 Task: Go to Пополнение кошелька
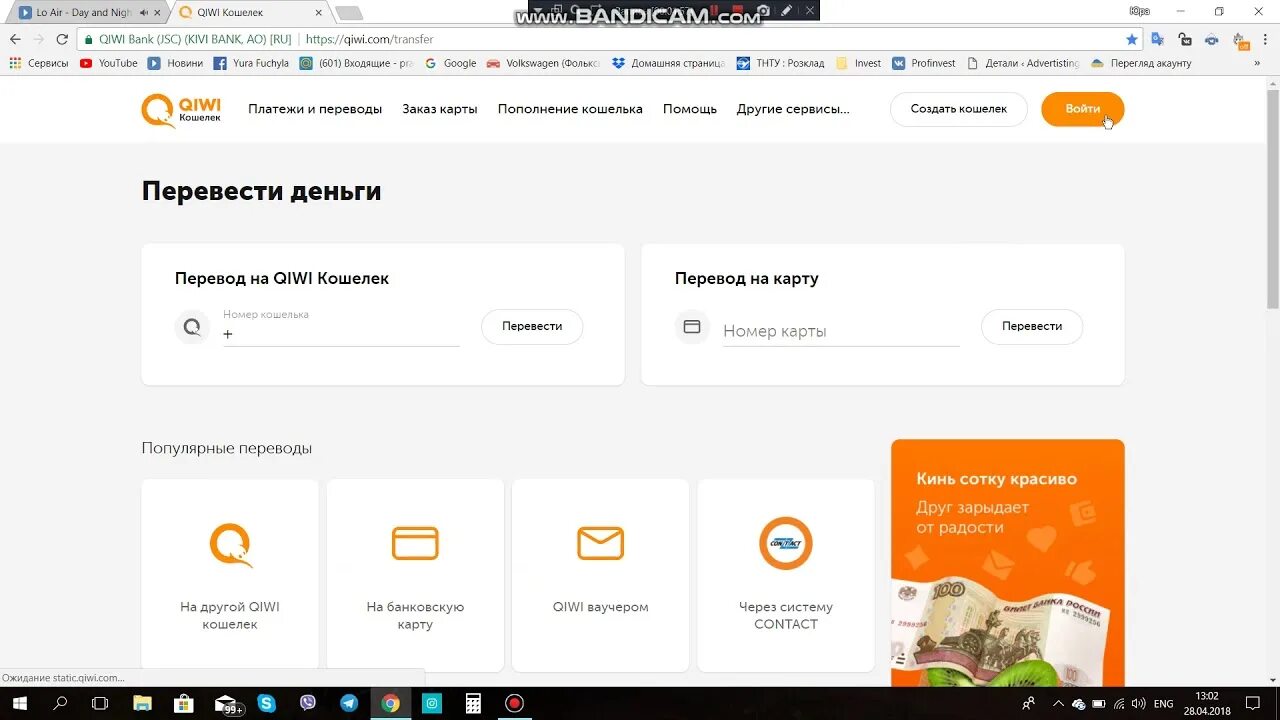point(570,109)
